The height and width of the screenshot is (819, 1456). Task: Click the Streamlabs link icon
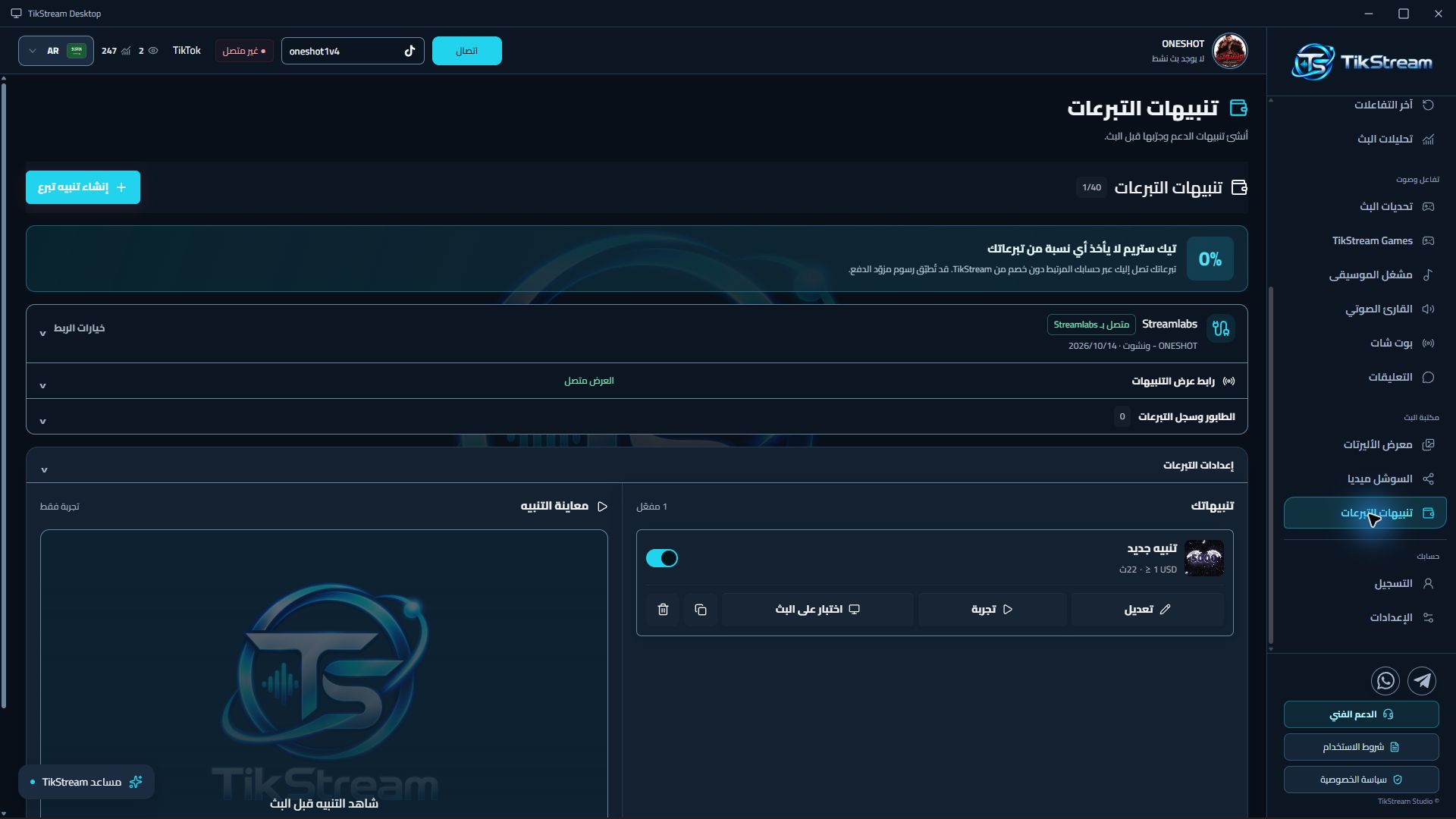click(x=1221, y=328)
